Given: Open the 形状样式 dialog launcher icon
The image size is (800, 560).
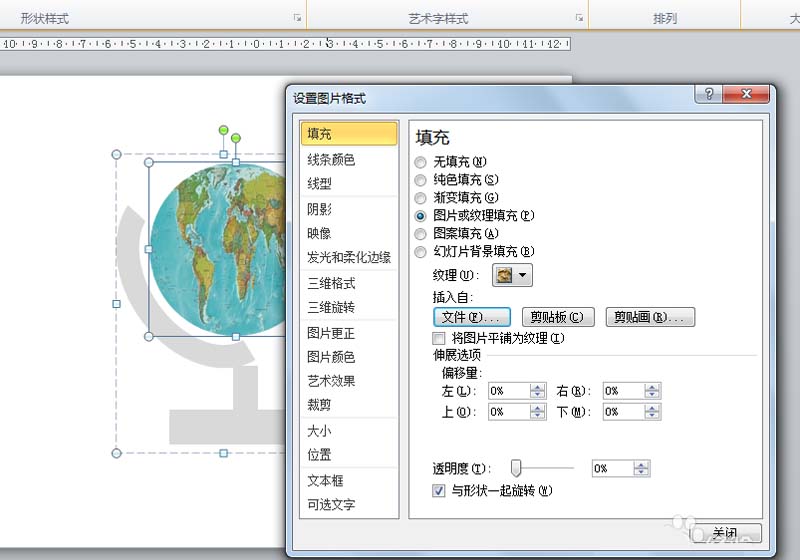Looking at the screenshot, I should click(297, 18).
